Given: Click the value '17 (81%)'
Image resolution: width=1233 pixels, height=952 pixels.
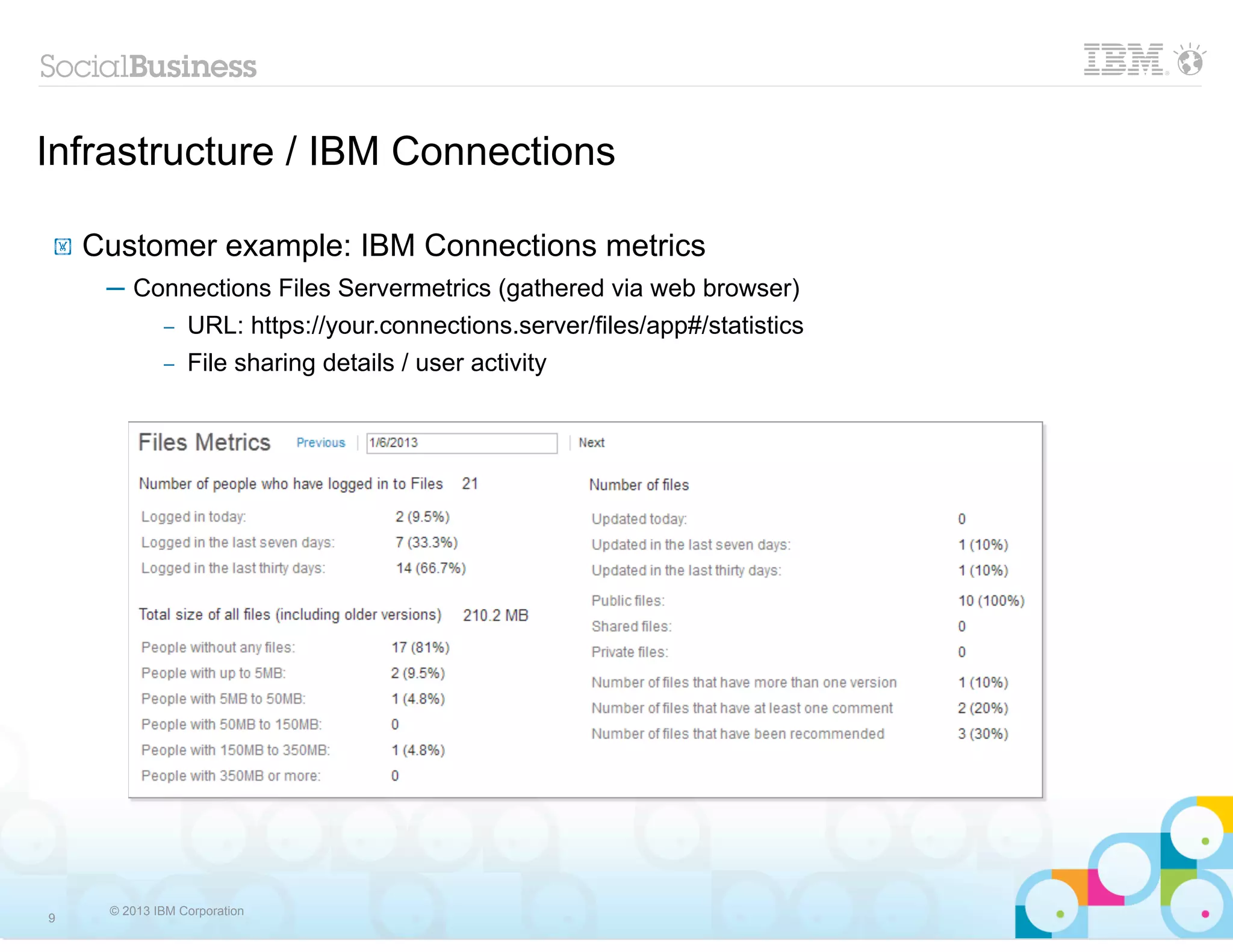Looking at the screenshot, I should [420, 648].
